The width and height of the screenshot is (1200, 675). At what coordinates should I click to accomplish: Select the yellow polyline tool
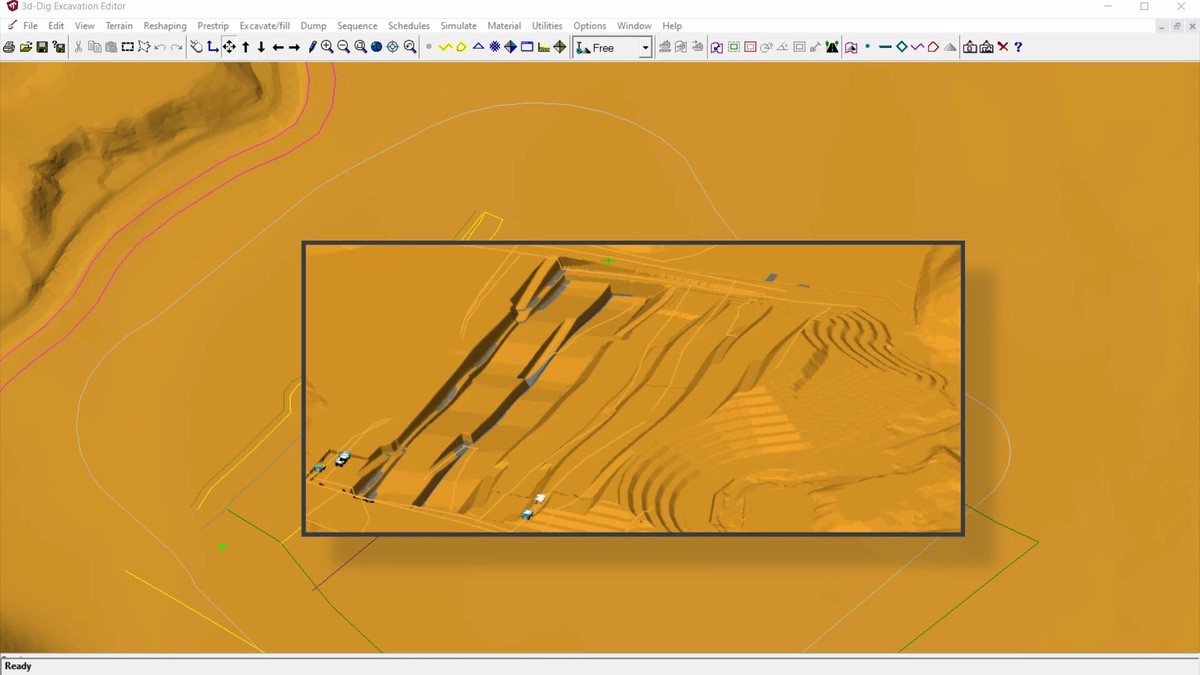point(445,47)
